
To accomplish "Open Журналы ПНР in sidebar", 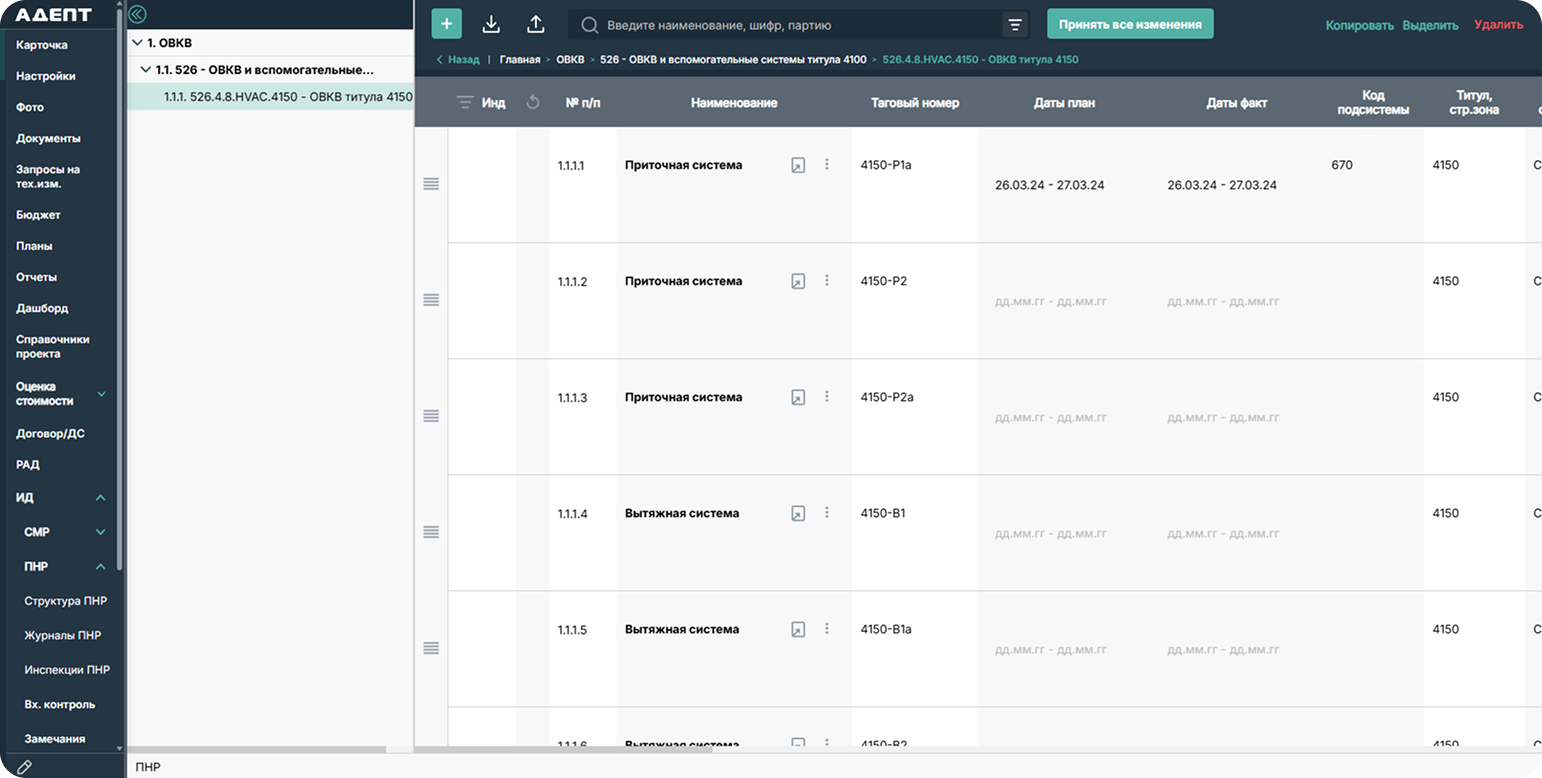I will (62, 636).
